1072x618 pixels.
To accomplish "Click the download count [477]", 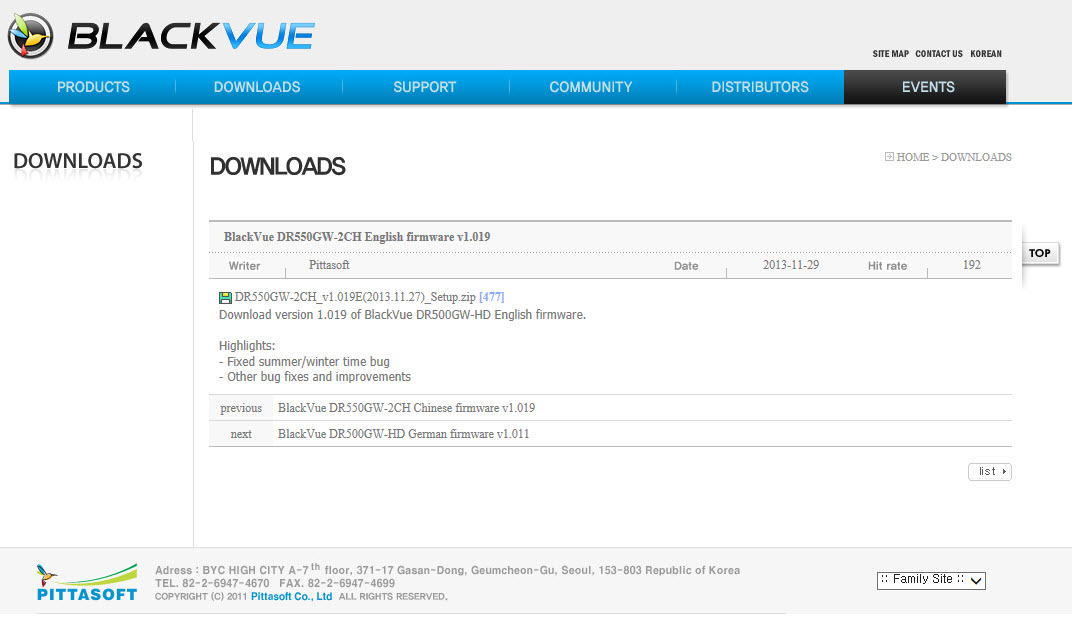I will [492, 297].
